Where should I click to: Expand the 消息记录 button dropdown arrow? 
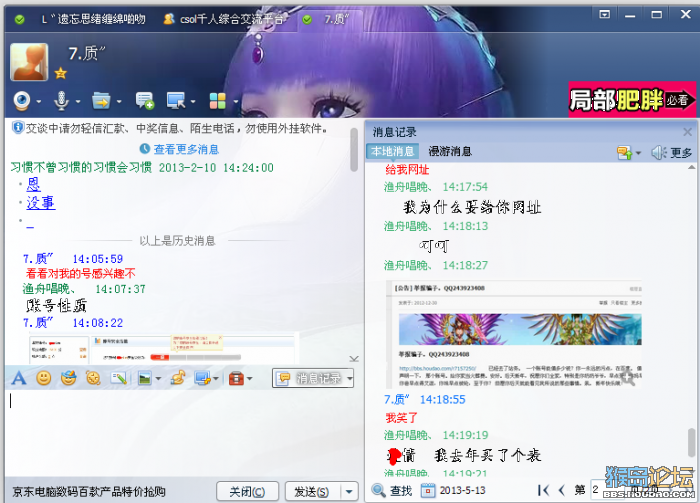tap(350, 379)
